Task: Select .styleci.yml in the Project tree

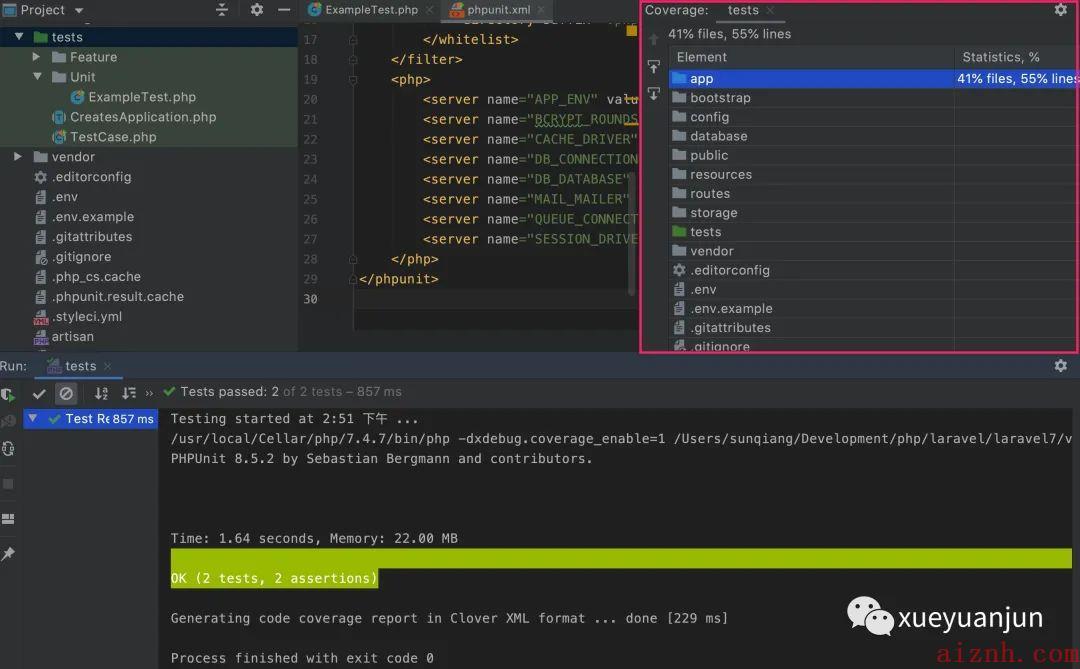Action: pyautogui.click(x=86, y=317)
